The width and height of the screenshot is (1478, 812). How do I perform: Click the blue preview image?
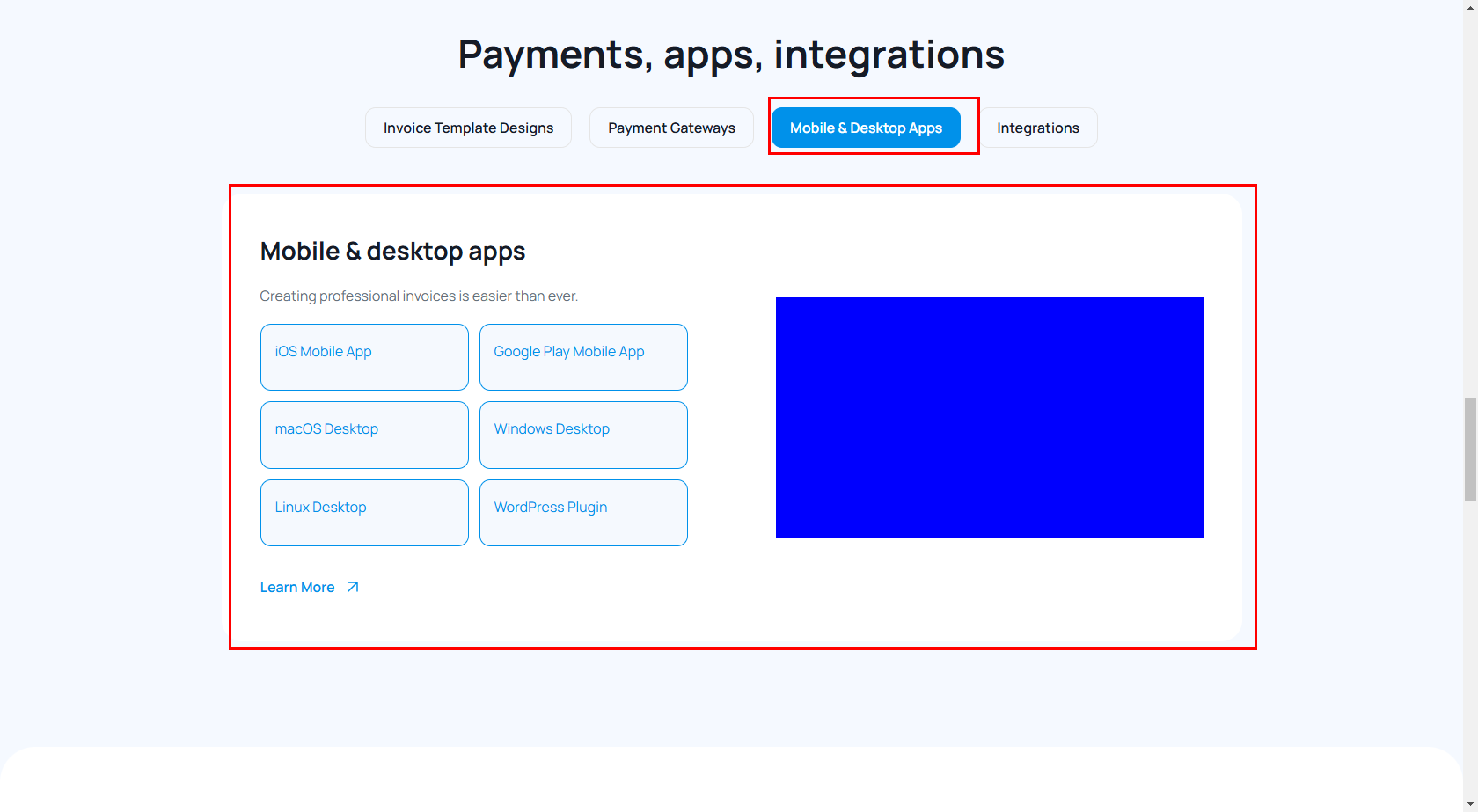989,417
